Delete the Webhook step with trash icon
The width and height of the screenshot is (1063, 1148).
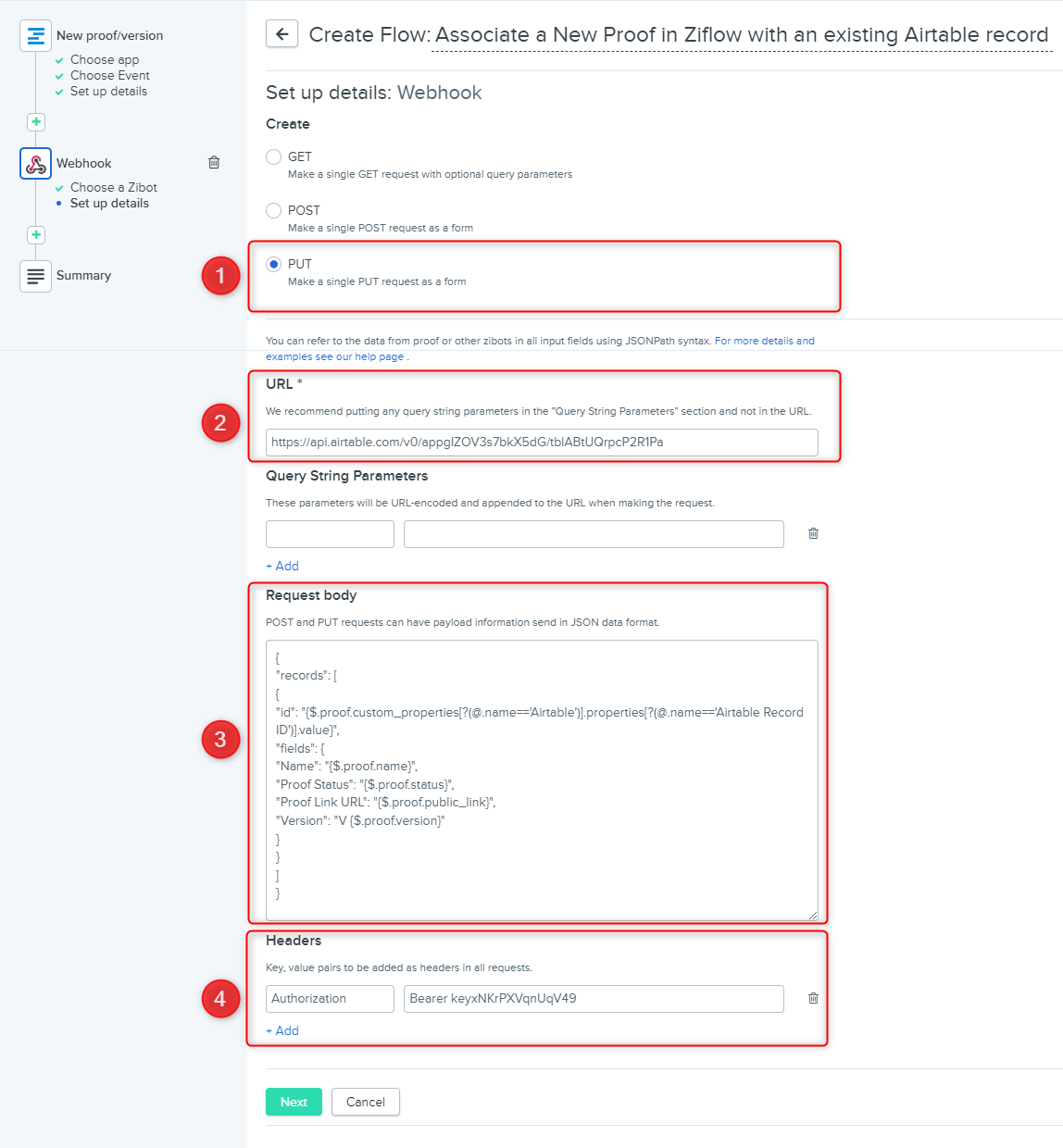pos(214,162)
